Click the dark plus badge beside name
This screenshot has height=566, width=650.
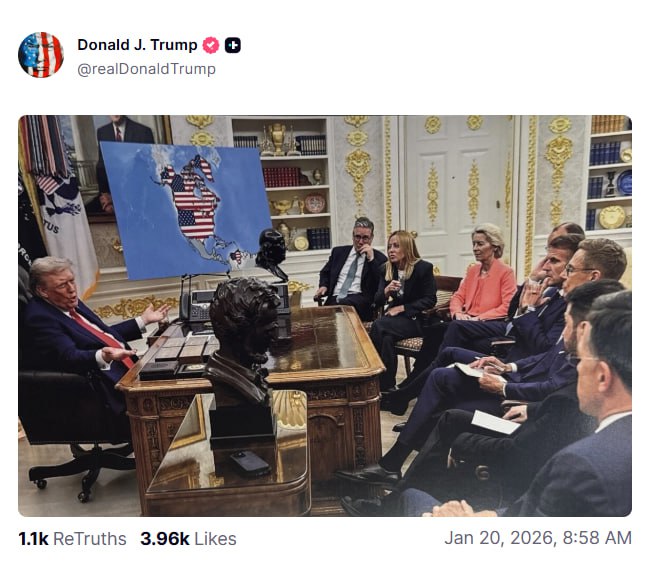233,45
